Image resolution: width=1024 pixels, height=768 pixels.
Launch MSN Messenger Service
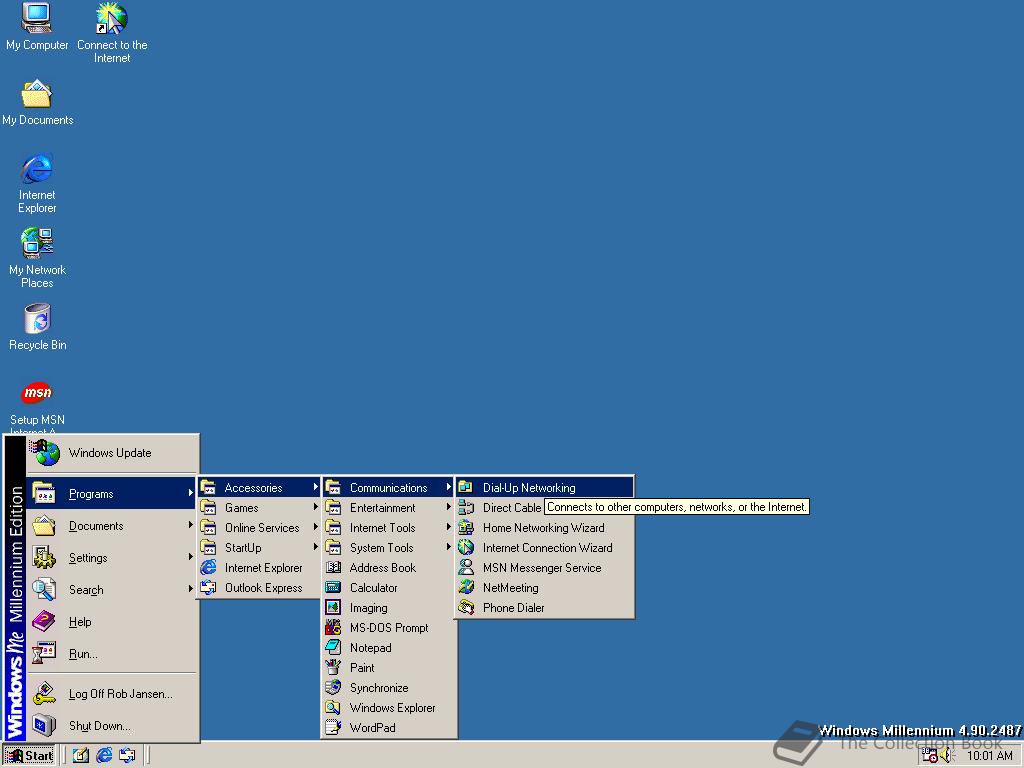[x=545, y=568]
